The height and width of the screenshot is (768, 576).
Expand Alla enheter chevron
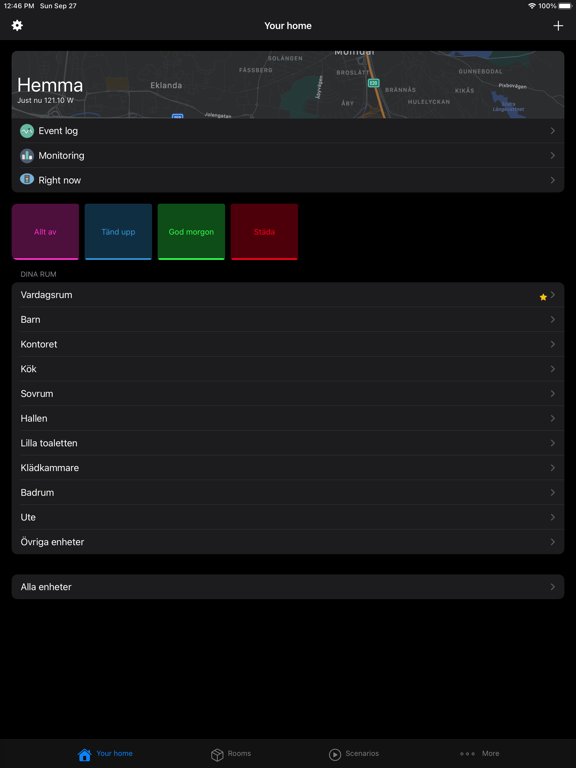552,587
